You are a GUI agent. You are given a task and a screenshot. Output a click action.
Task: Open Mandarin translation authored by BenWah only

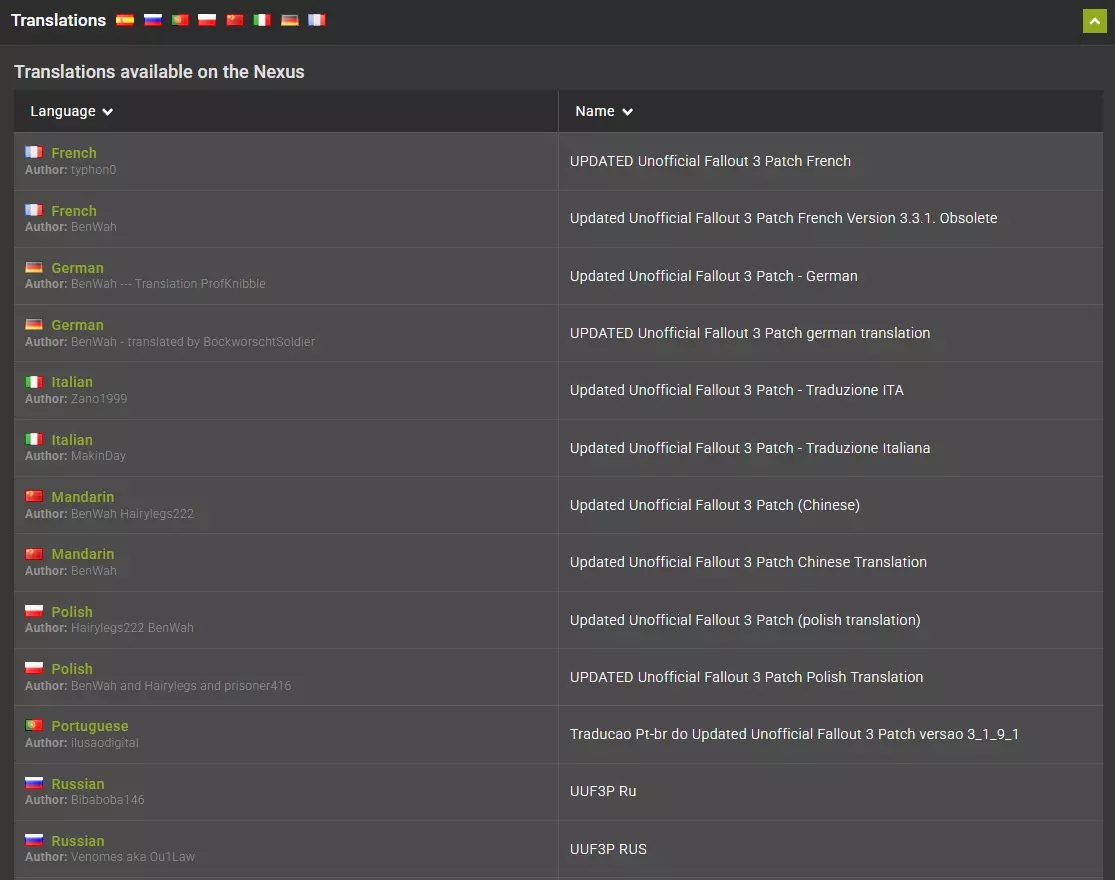click(x=82, y=554)
